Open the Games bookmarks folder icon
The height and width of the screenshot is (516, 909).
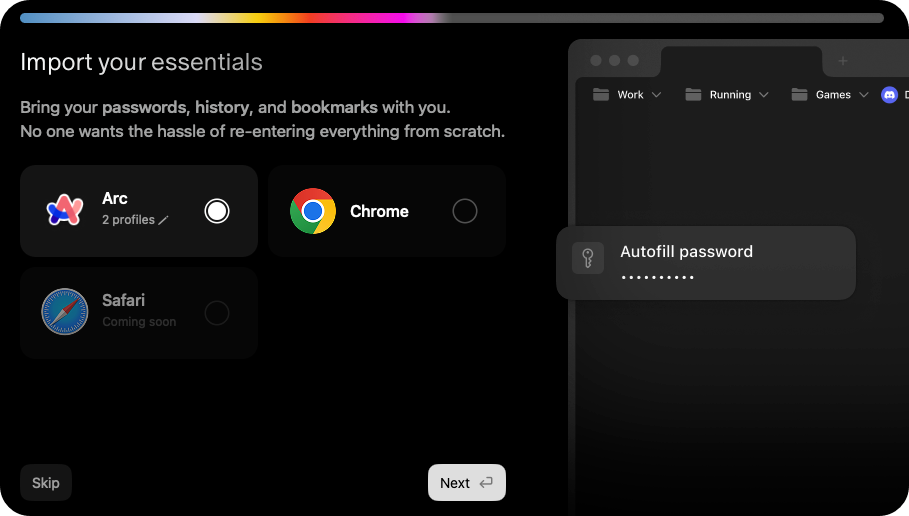point(799,95)
